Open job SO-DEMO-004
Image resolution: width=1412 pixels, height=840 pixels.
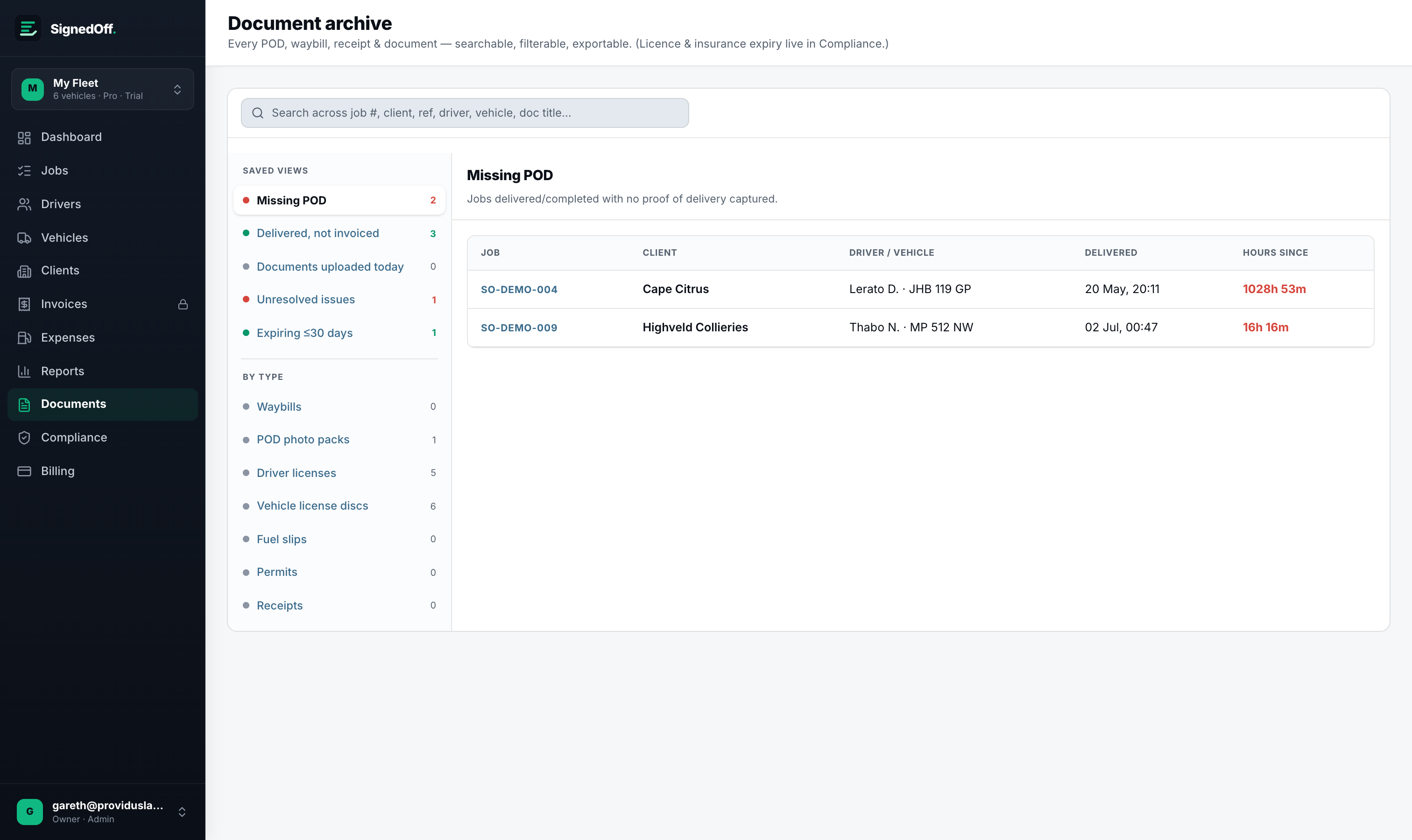click(519, 290)
